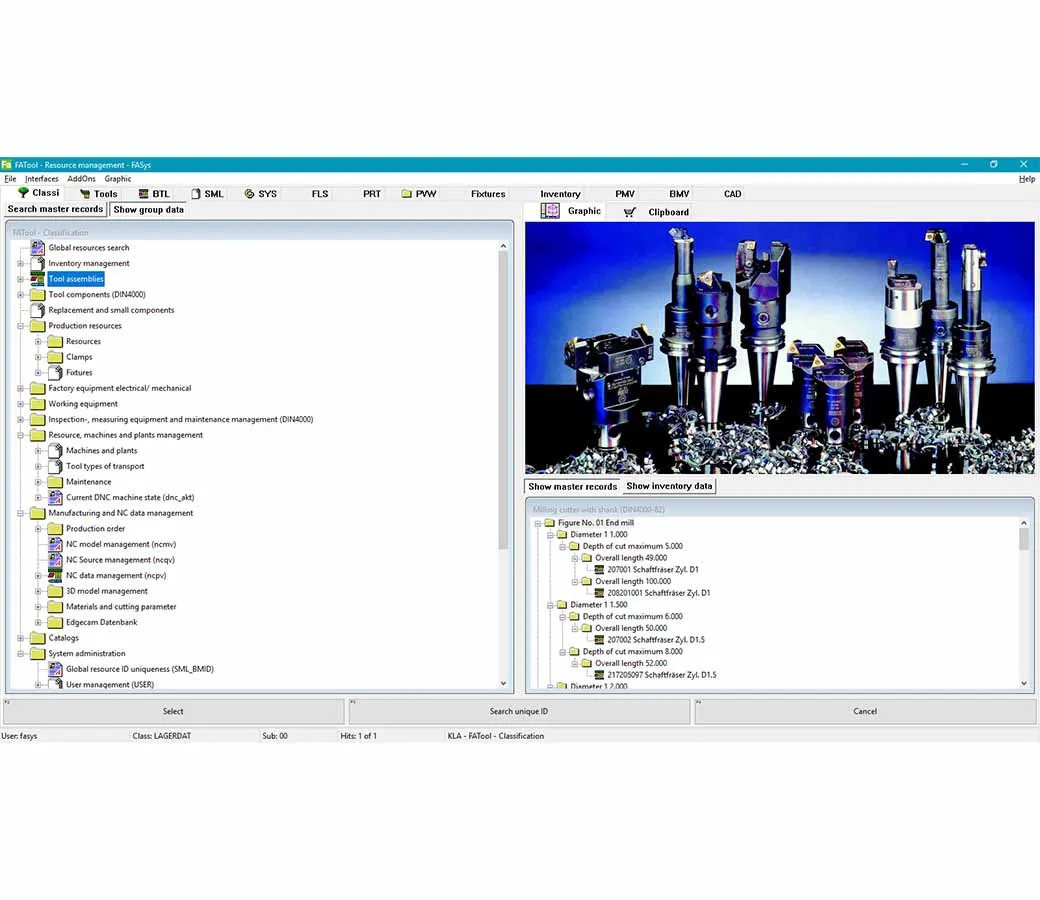This screenshot has height=900, width=1040.
Task: Switch to the Show inventory data tab
Action: coord(668,486)
